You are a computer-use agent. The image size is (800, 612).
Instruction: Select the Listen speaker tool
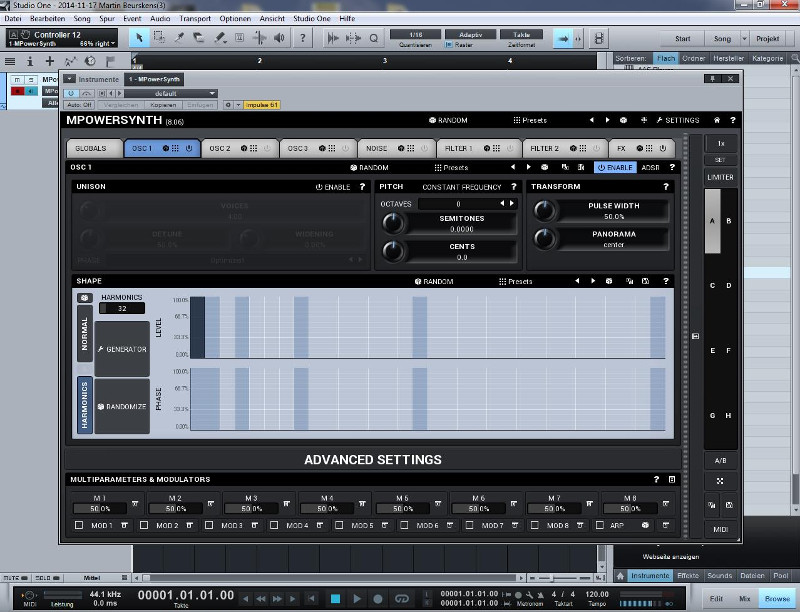pyautogui.click(x=279, y=38)
